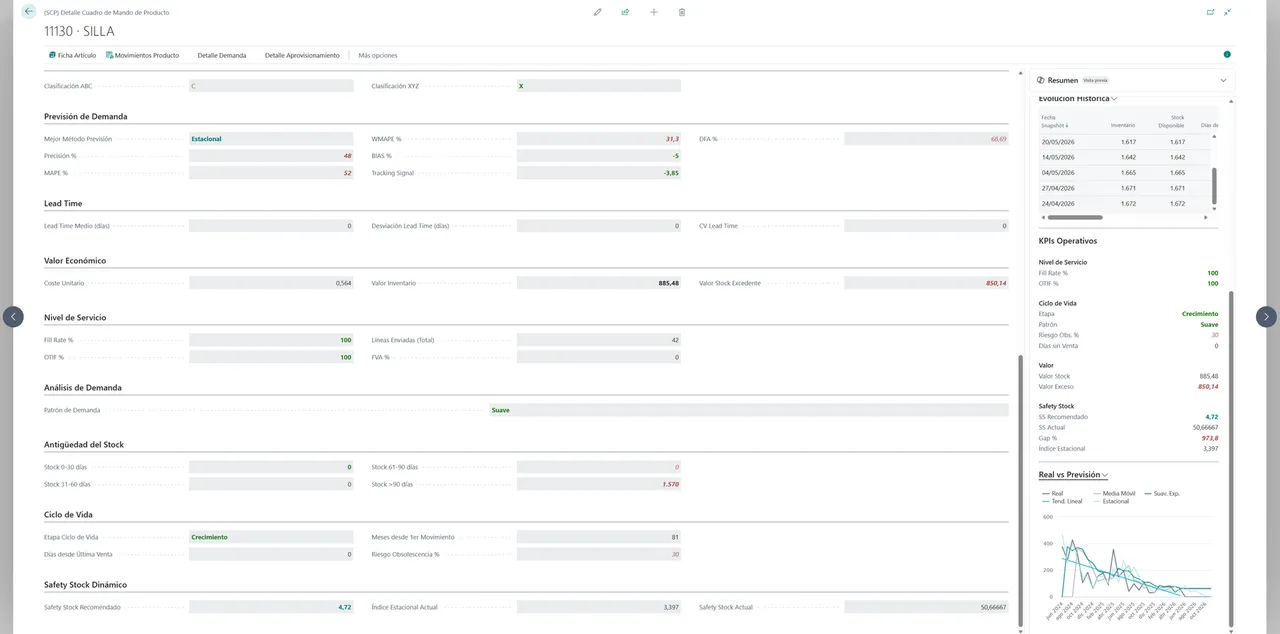Toggle the FactBox info pane icon
1280x634 pixels.
click(x=1227, y=55)
